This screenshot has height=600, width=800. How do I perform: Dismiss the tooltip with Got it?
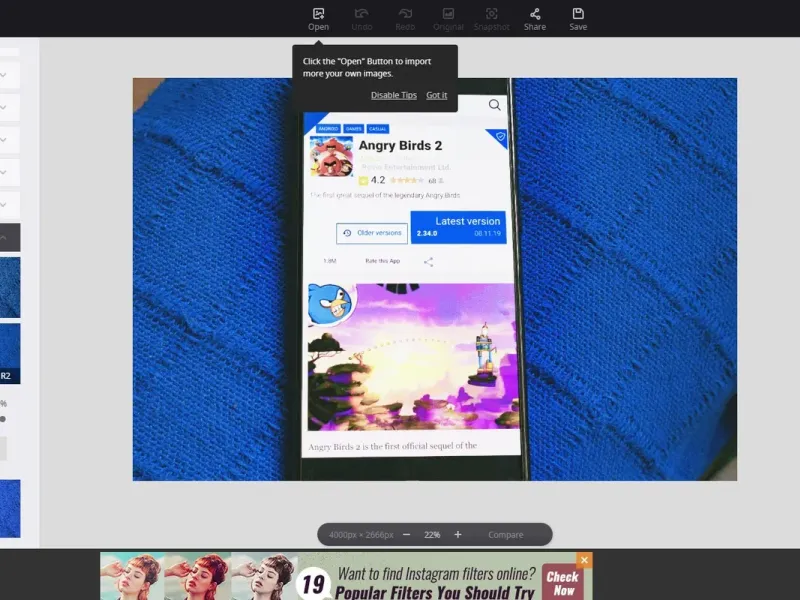tap(437, 95)
